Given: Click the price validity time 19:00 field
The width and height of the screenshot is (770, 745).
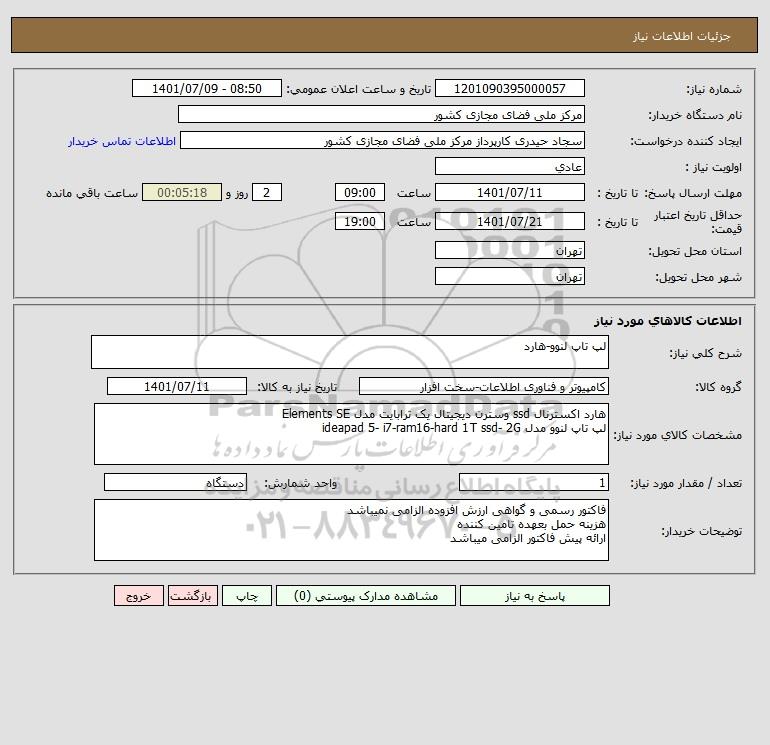Looking at the screenshot, I should coord(360,221).
